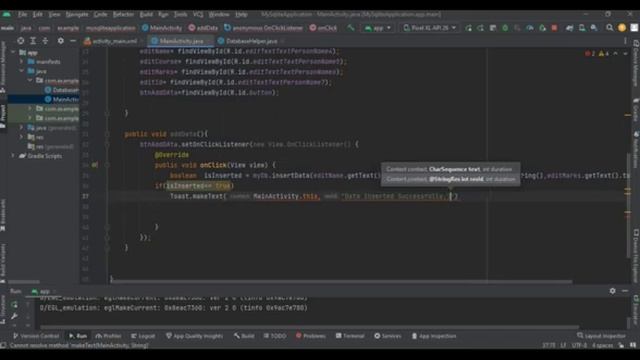Click the wrench icon in Run panel

[14, 316]
